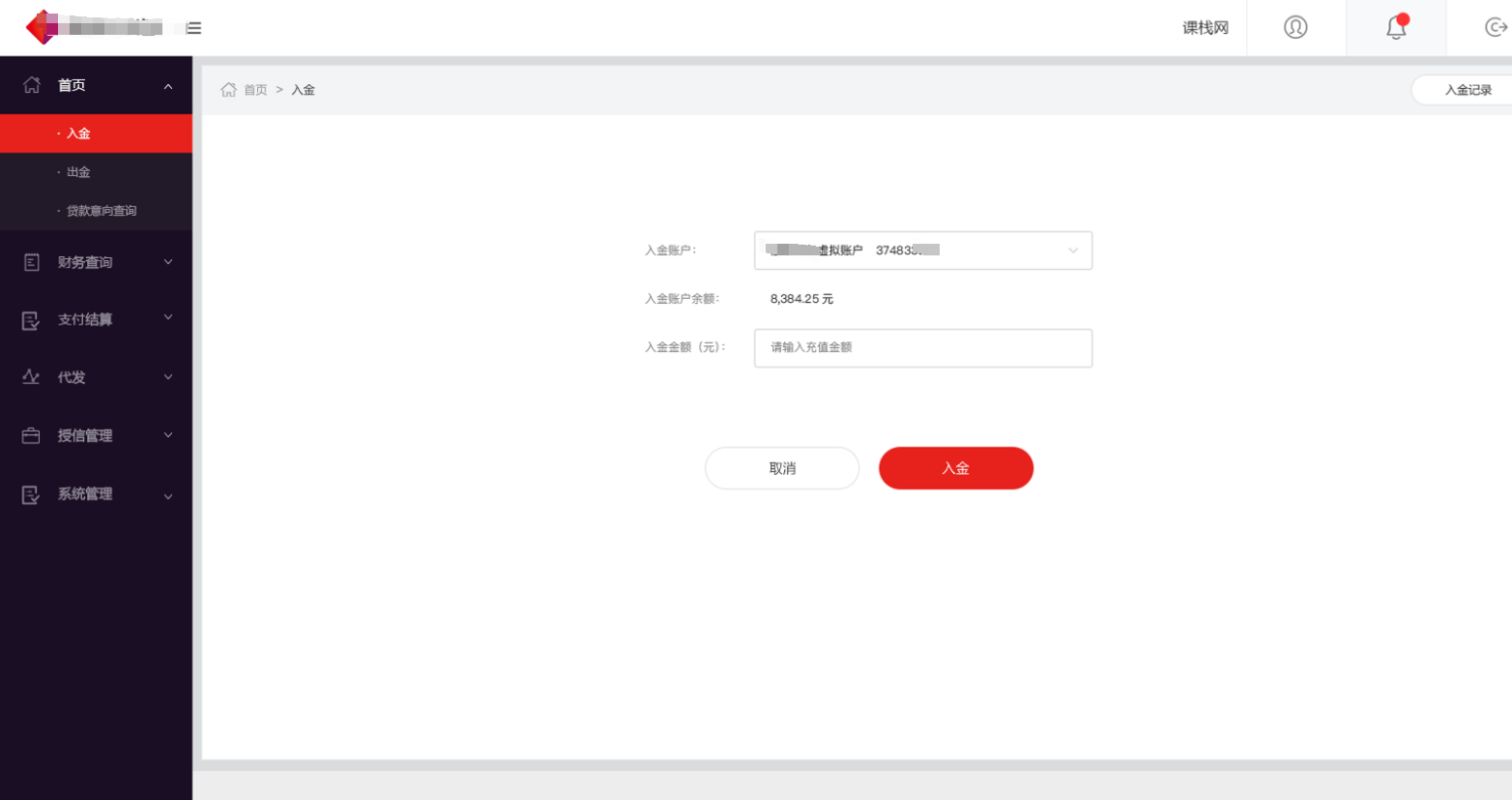Select 入金 in the sidebar submenu
The image size is (1512, 800).
(x=96, y=133)
